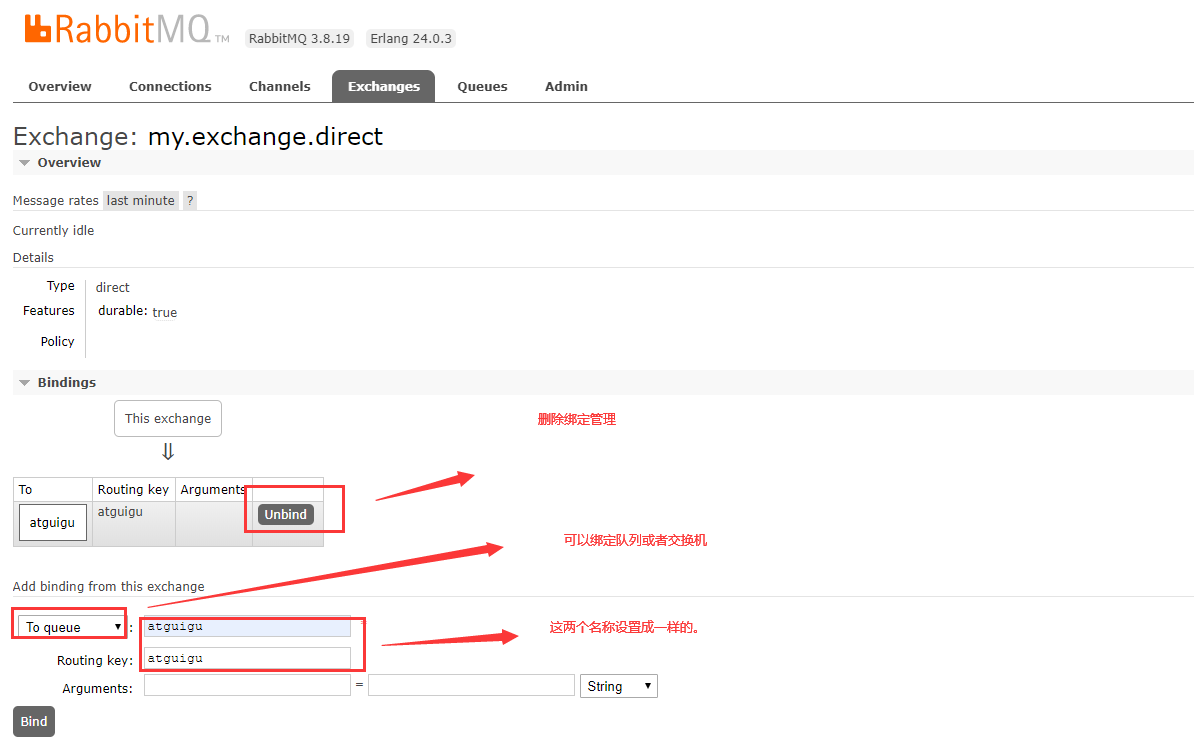This screenshot has height=749, width=1194.
Task: Click the RabbitMQ logo
Action: [x=126, y=29]
